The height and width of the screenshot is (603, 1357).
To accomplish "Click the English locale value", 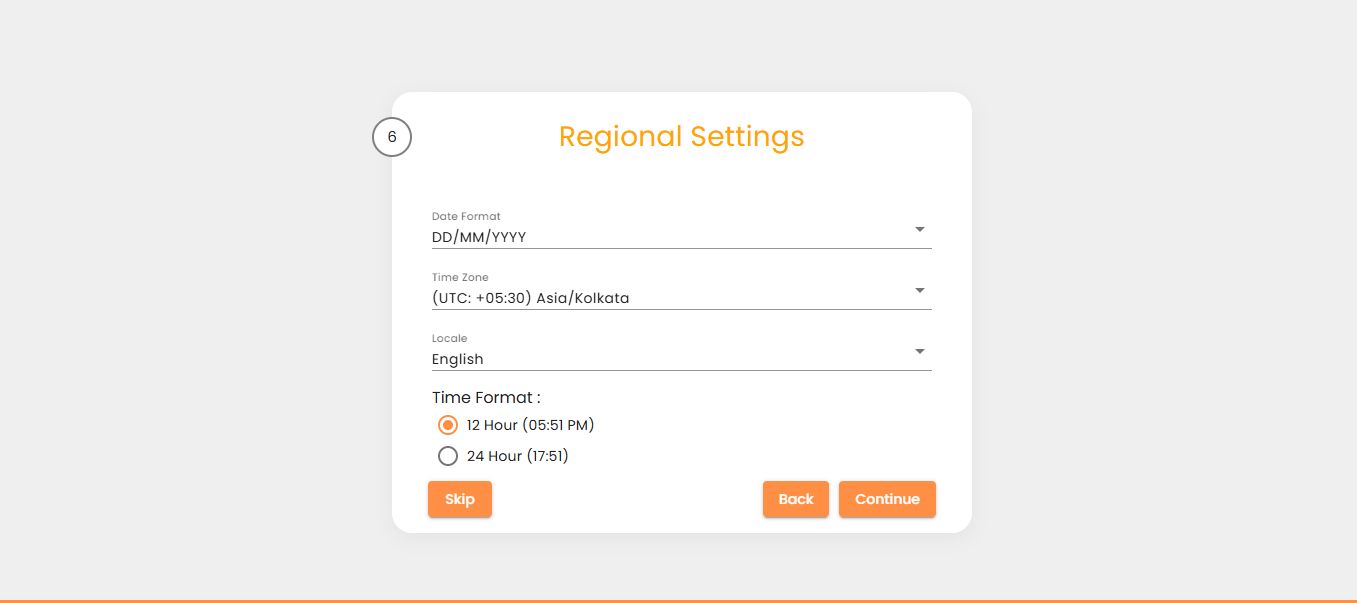I will pos(458,359).
